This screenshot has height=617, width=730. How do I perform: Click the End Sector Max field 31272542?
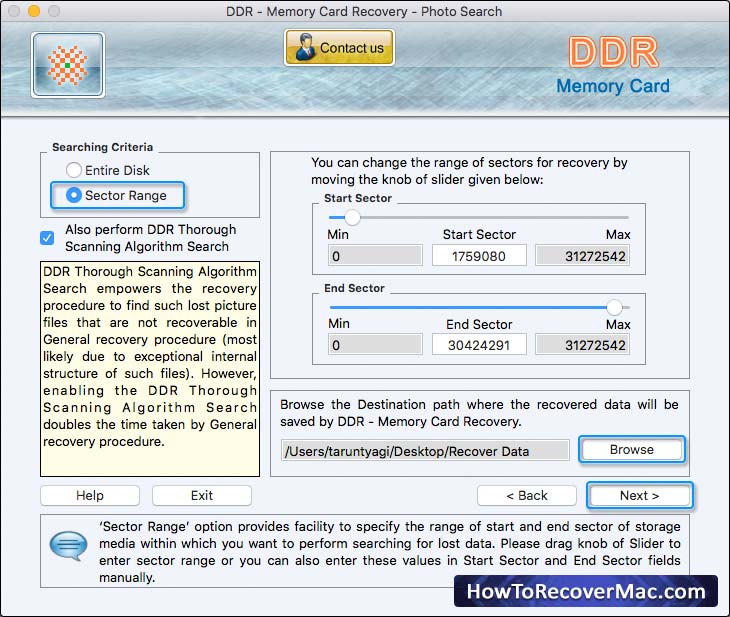click(x=582, y=345)
